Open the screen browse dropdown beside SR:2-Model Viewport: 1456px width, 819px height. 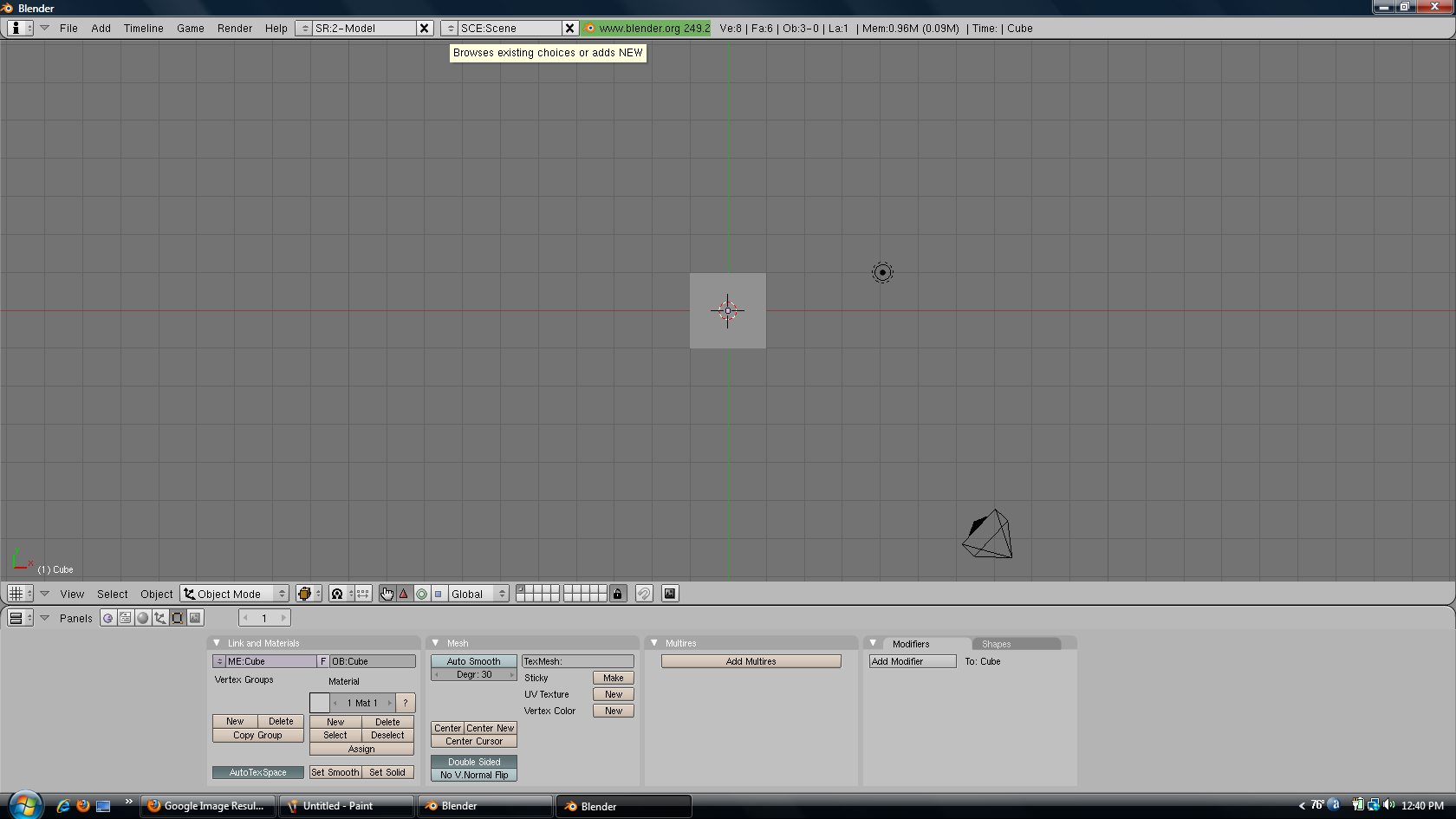click(304, 28)
